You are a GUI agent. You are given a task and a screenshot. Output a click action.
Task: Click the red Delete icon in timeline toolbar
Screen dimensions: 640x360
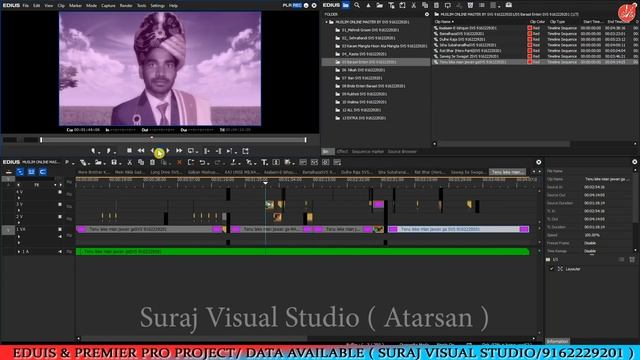tap(179, 162)
